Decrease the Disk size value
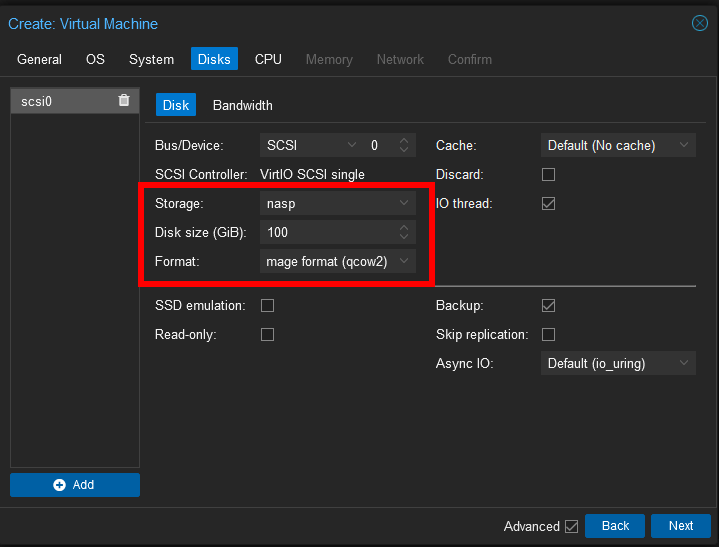719x547 pixels. tap(404, 237)
